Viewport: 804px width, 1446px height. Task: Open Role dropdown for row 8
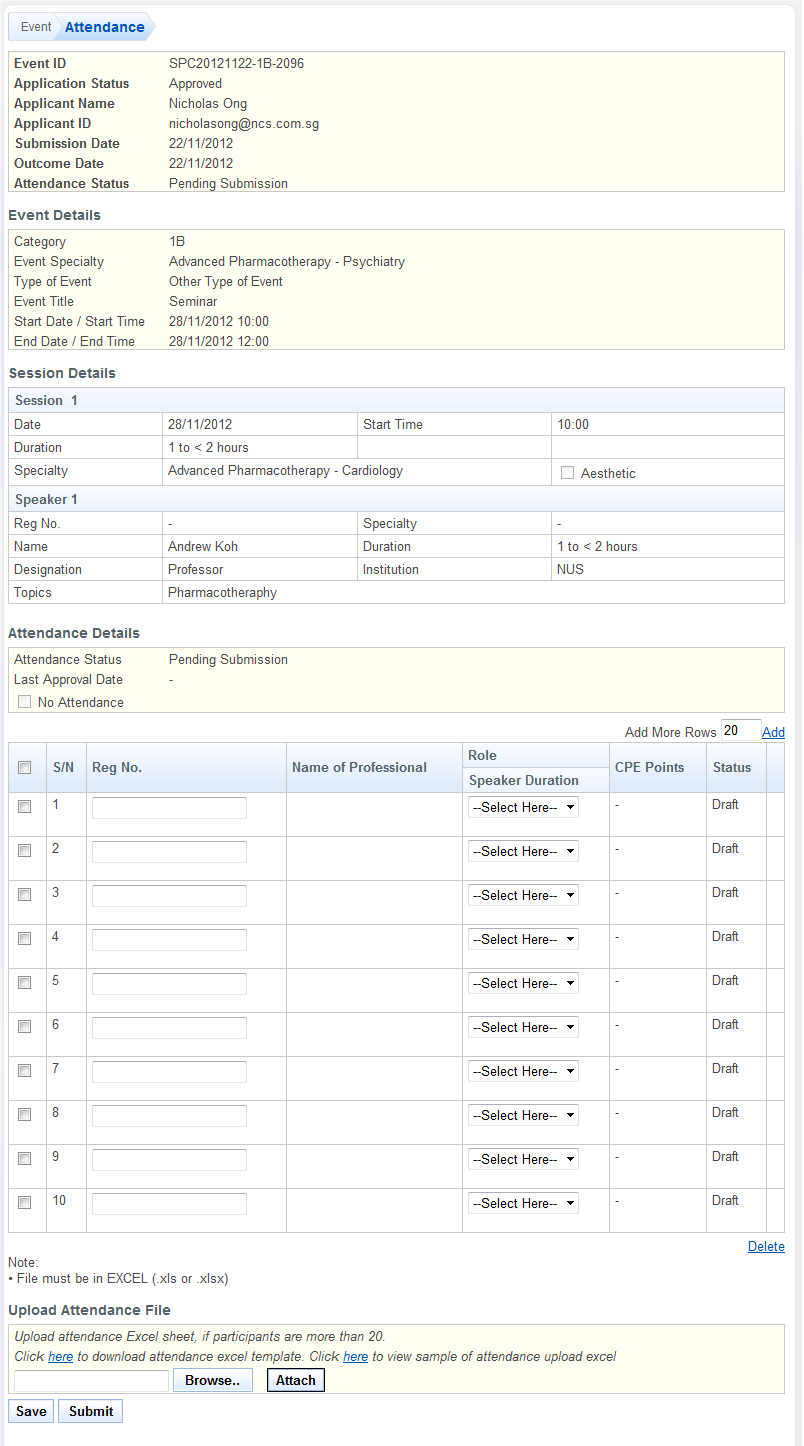click(523, 1115)
